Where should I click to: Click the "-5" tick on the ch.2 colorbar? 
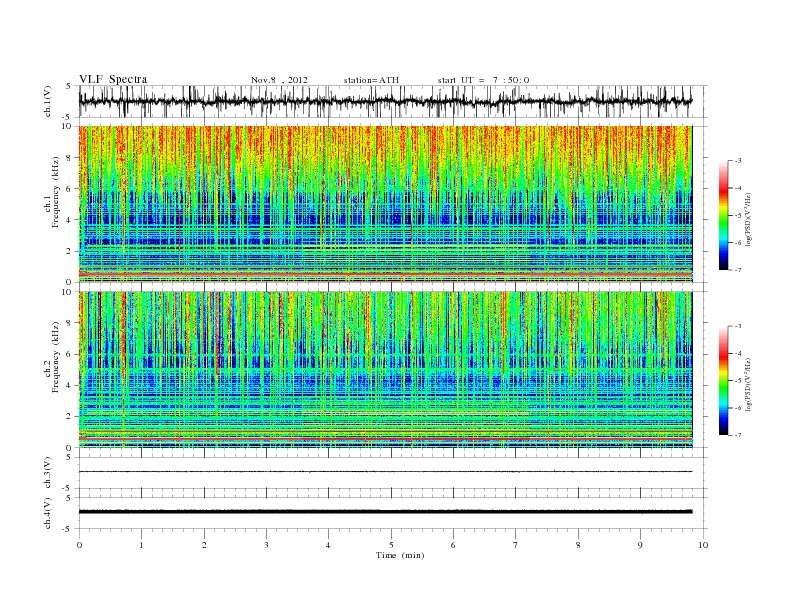738,380
